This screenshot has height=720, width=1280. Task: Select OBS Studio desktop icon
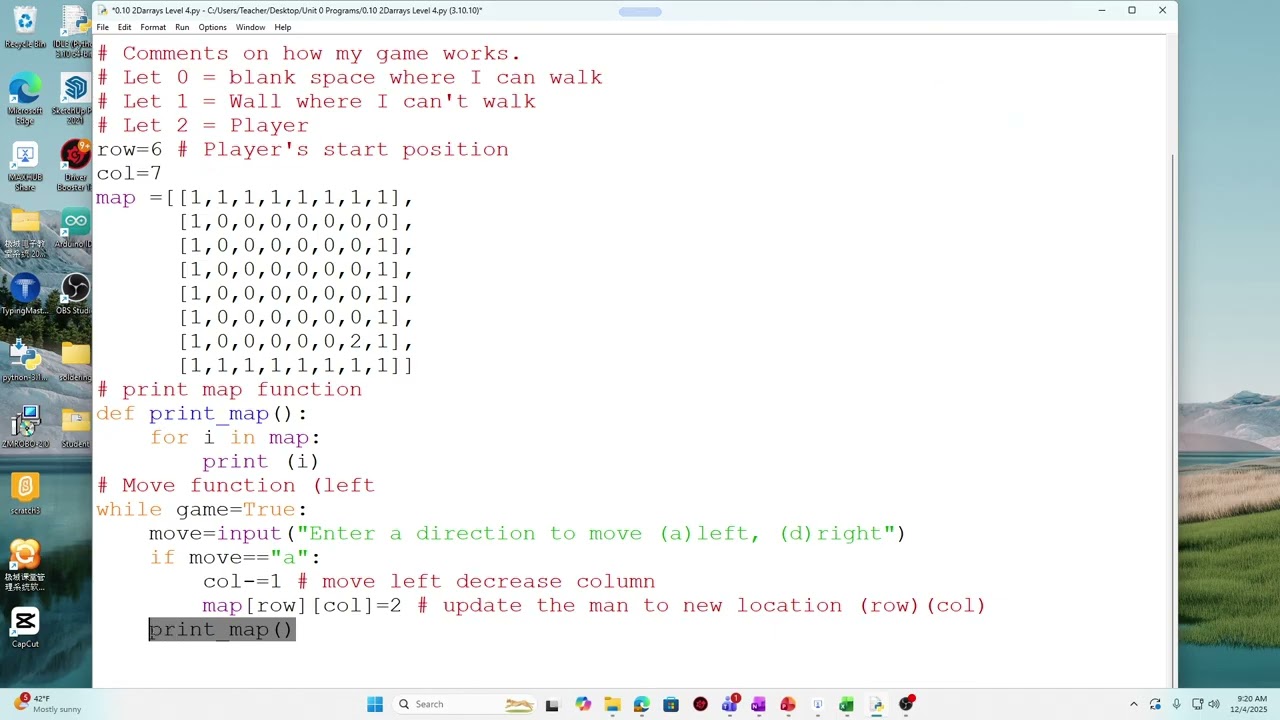pyautogui.click(x=75, y=295)
